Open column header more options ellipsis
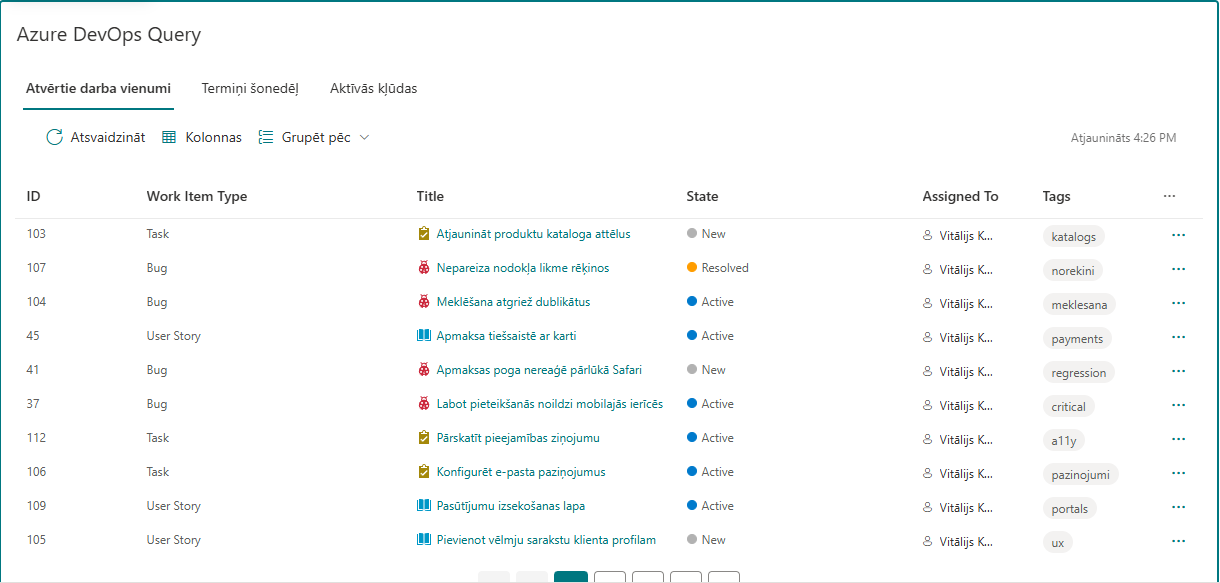1220x583 pixels. click(x=1169, y=196)
